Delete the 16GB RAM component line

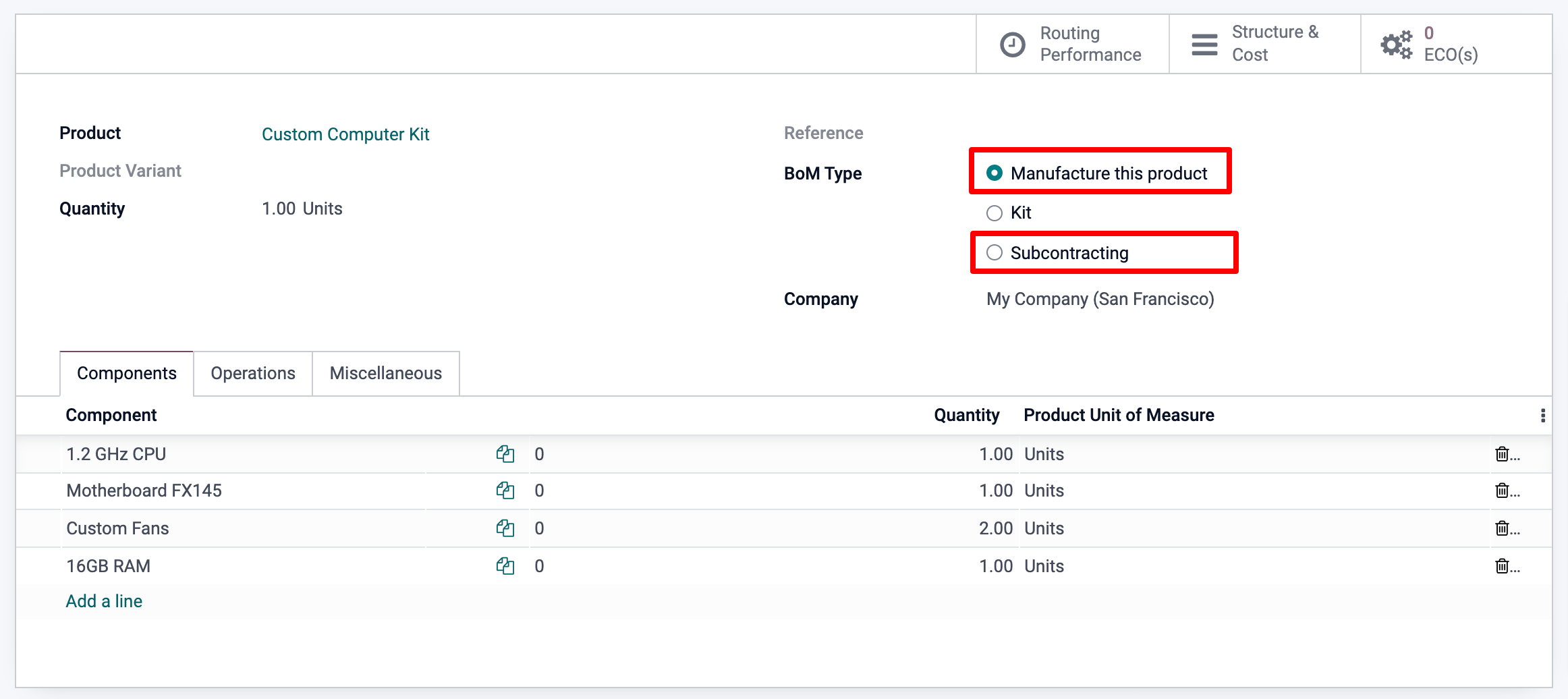click(x=1502, y=566)
